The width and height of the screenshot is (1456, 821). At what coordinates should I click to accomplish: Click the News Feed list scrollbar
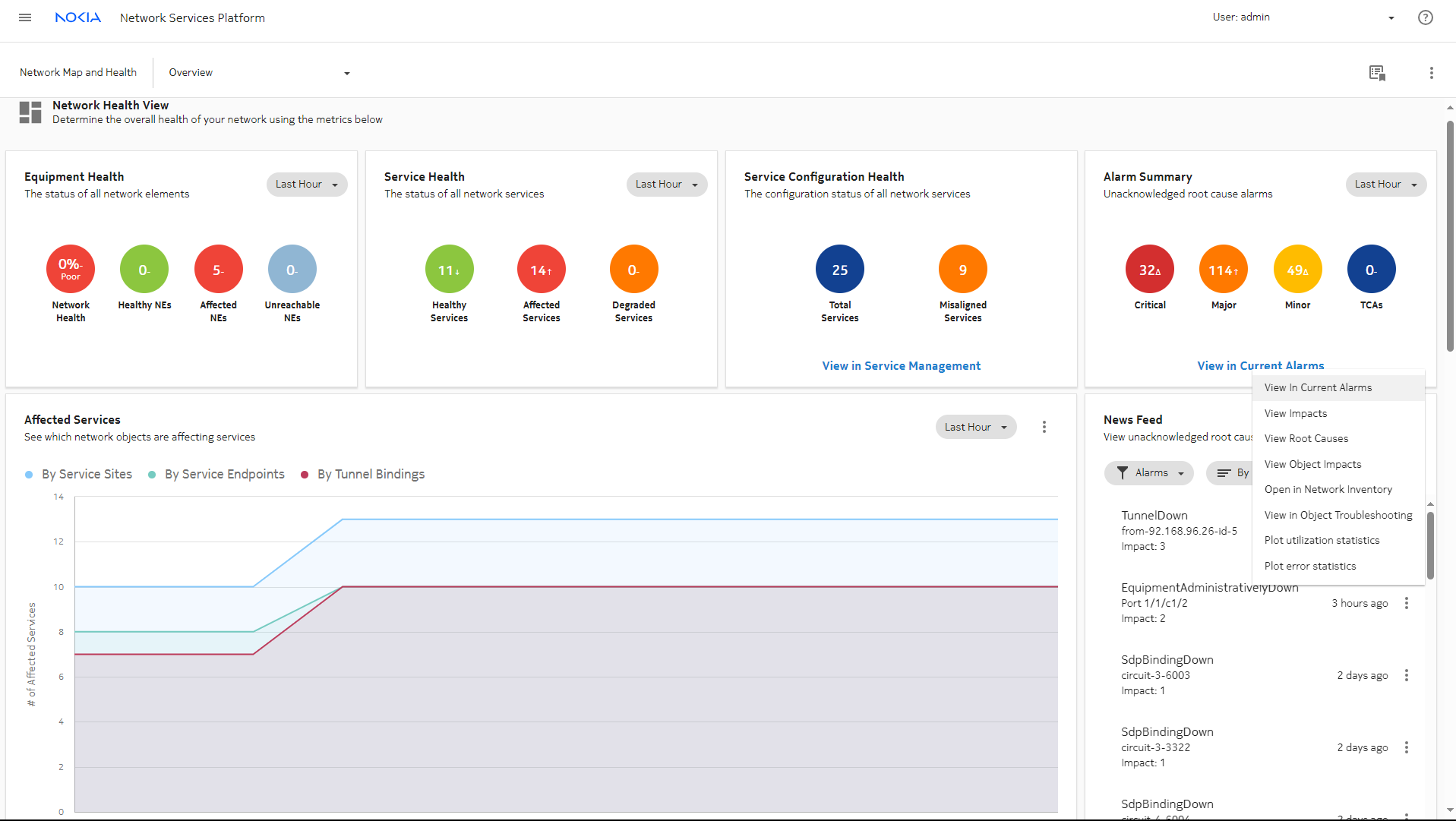(1430, 545)
